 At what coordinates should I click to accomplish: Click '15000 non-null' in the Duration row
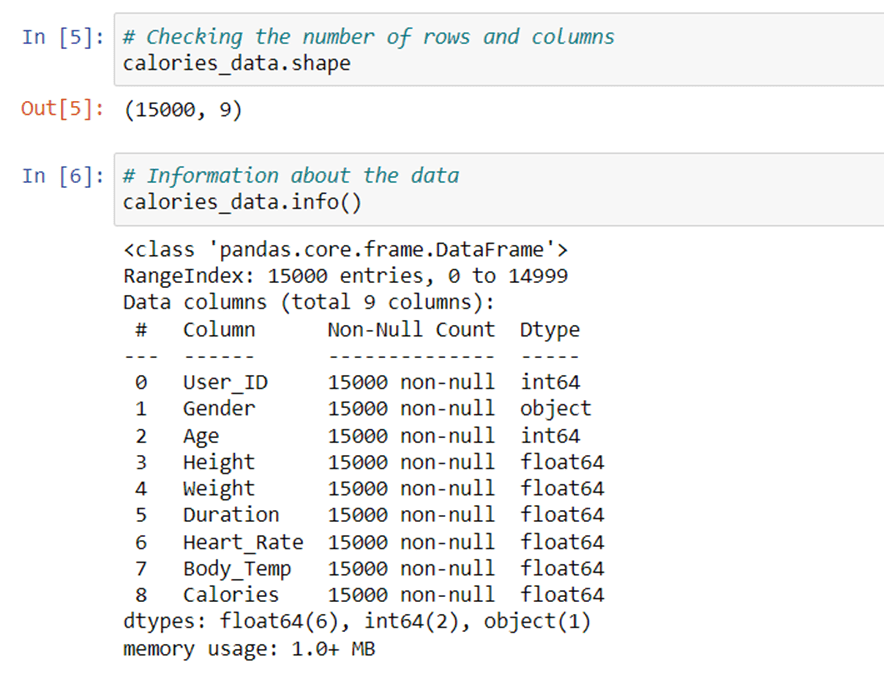tap(412, 515)
